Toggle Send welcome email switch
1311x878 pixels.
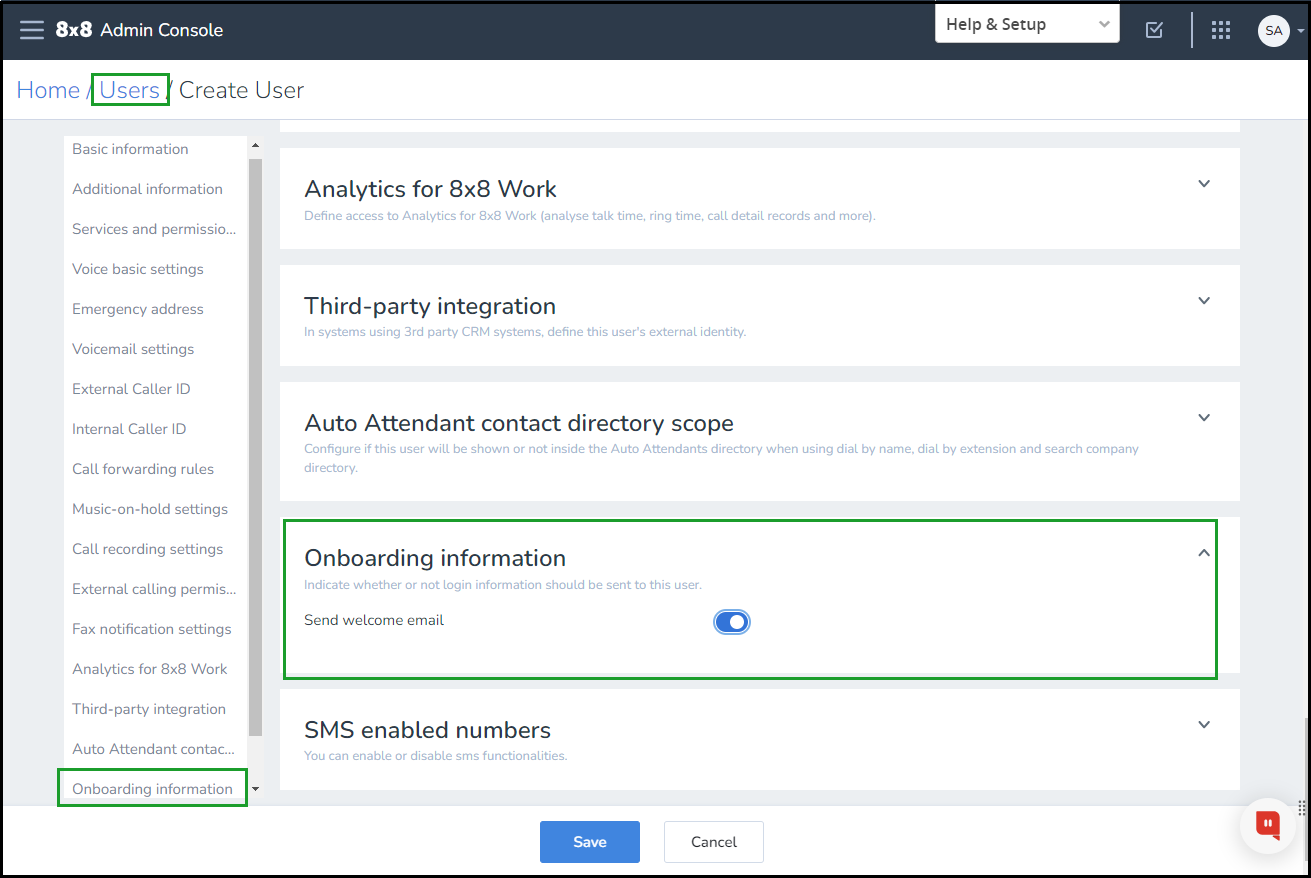[732, 622]
